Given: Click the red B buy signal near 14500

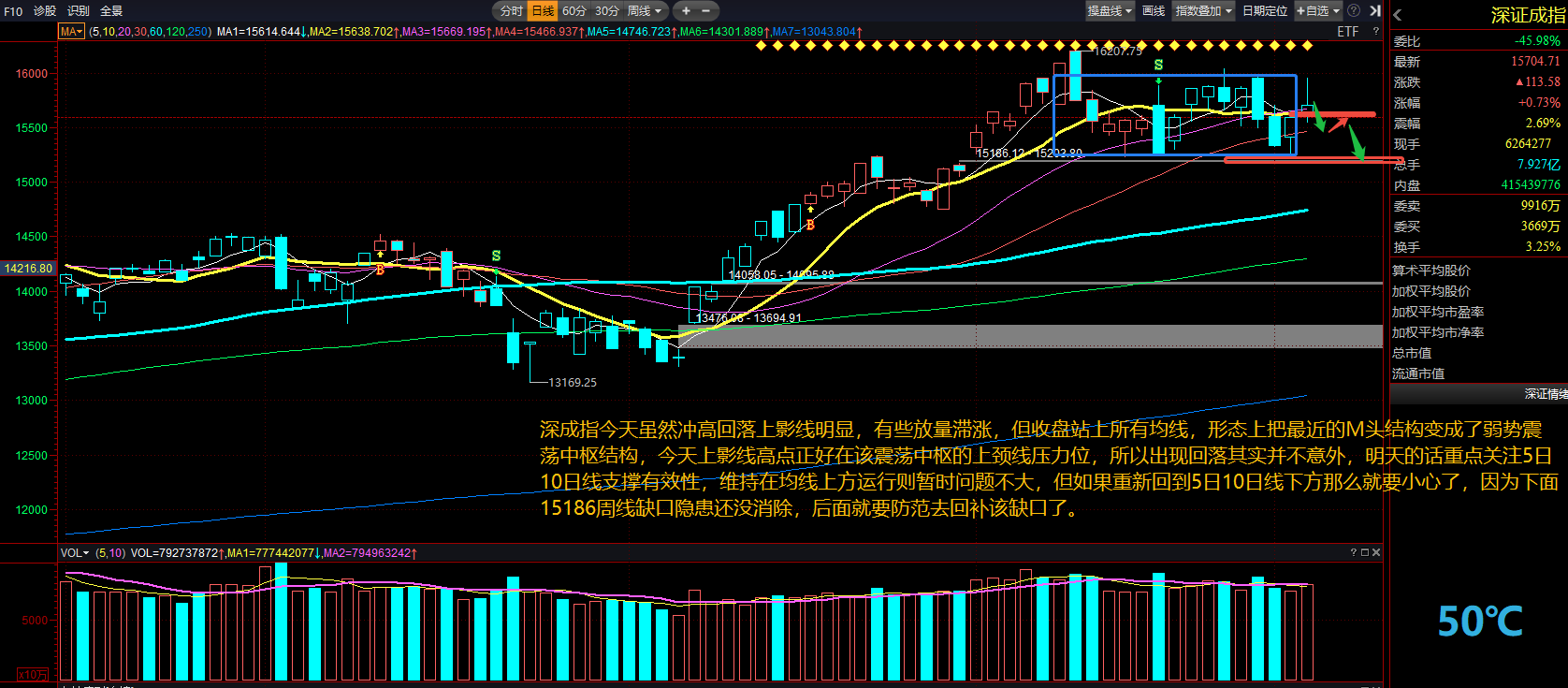Looking at the screenshot, I should 810,225.
